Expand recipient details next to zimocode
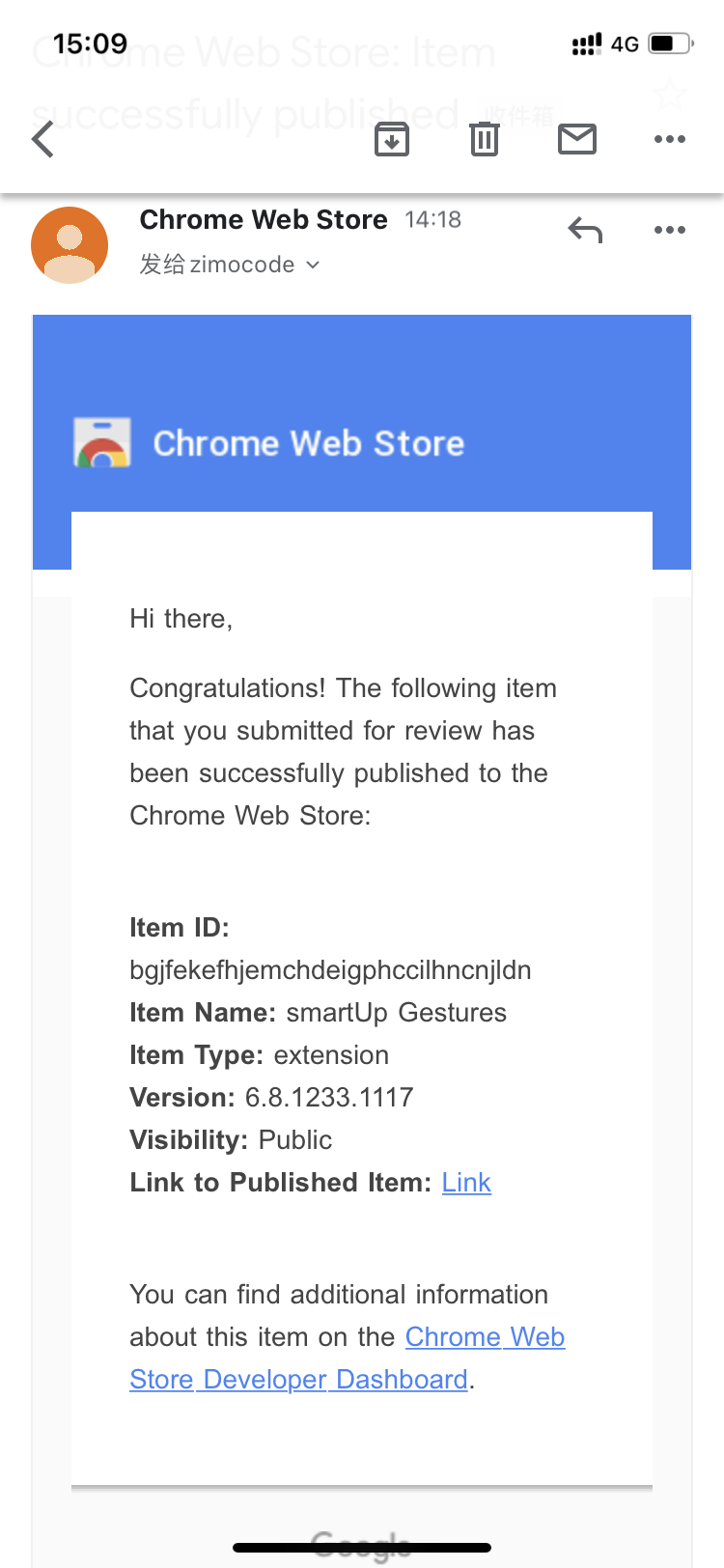 point(311,265)
